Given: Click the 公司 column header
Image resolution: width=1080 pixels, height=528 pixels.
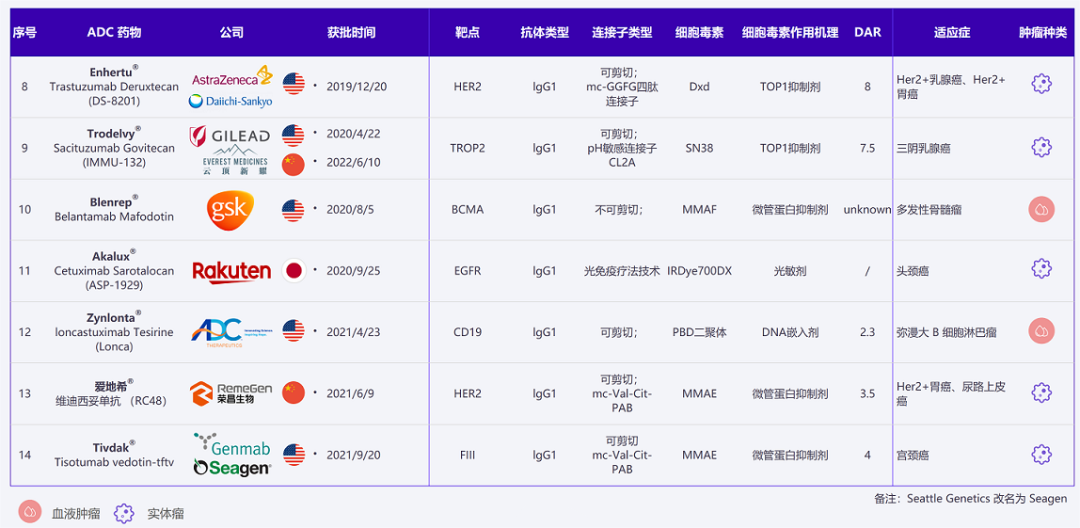Looking at the screenshot, I should (231, 33).
